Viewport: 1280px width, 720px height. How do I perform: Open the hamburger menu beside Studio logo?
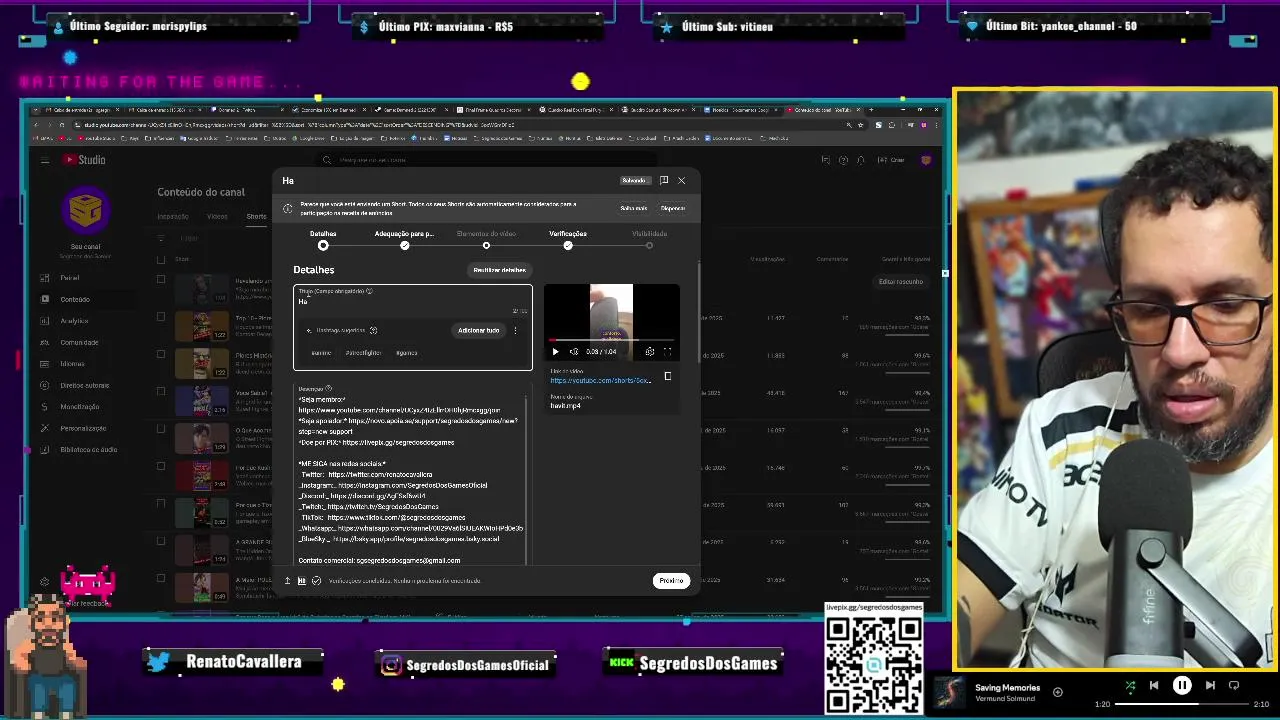45,160
